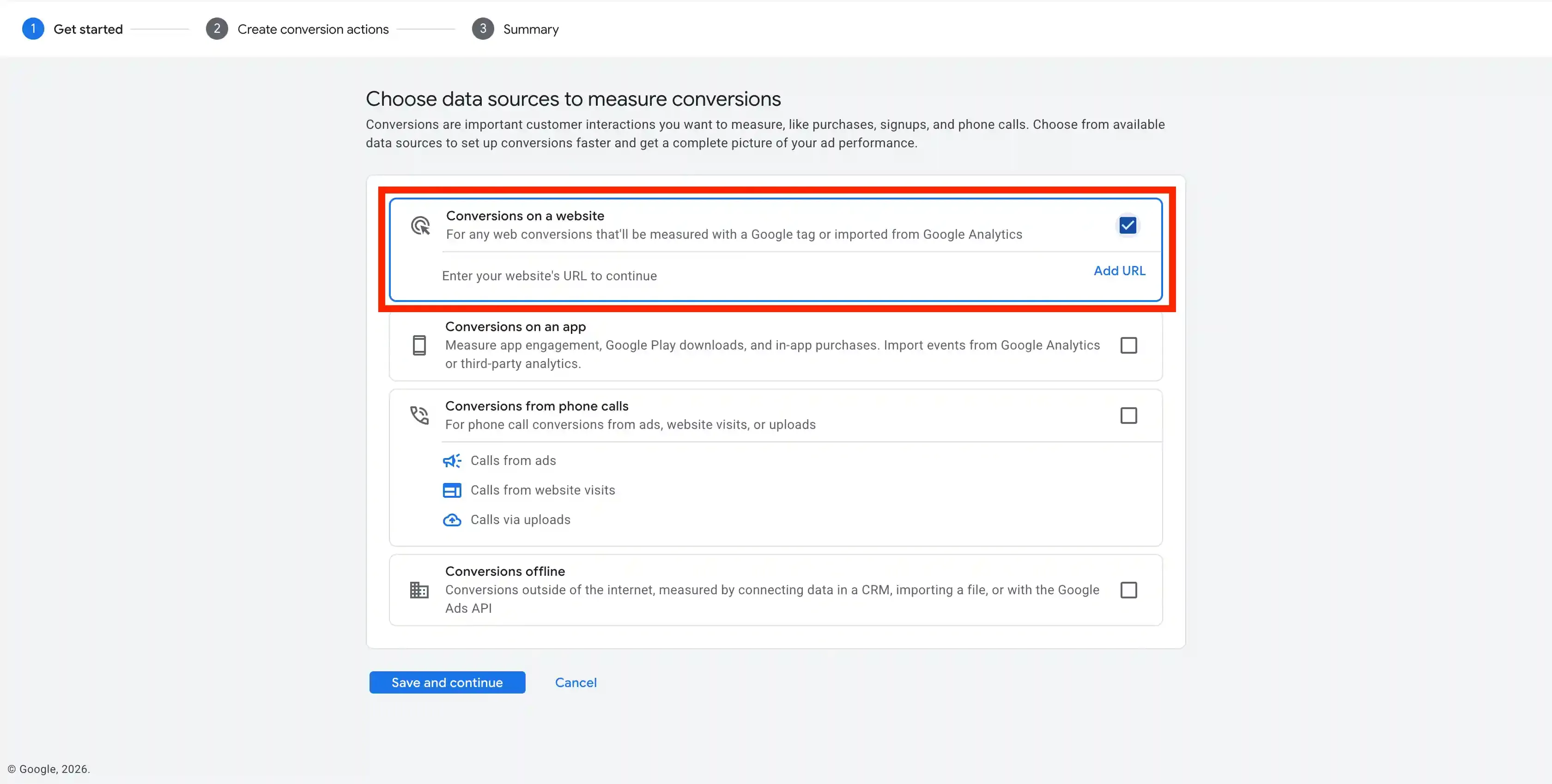Click the building icon for offline conversions
The width and height of the screenshot is (1552, 784).
coord(419,590)
